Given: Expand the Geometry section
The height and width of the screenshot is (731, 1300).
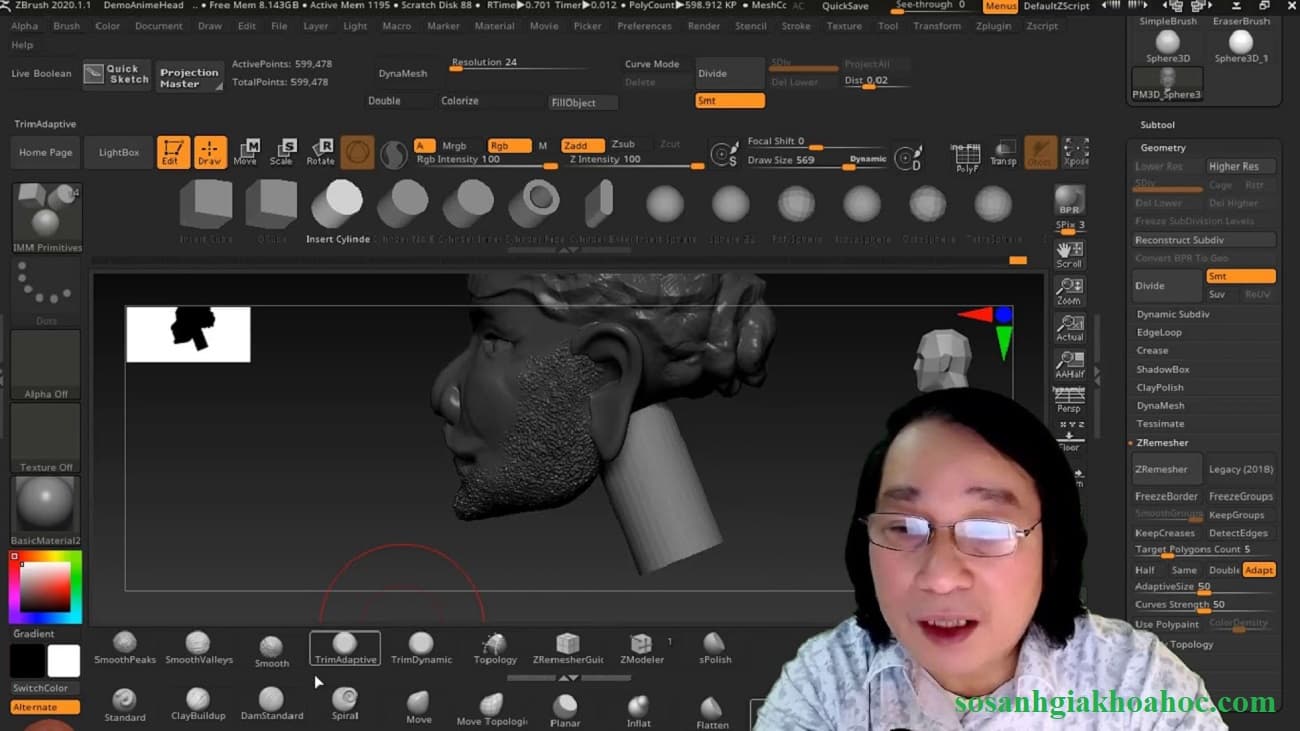Looking at the screenshot, I should pos(1163,148).
